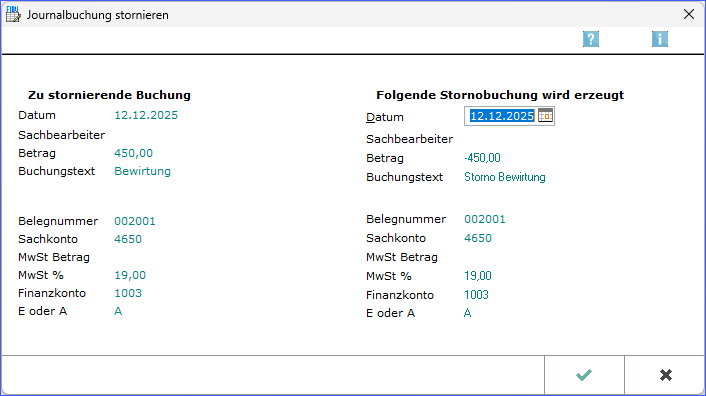Screen dimensions: 706x396
Task: Select Storno Bewirtung Buchungstext value
Action: click(505, 177)
